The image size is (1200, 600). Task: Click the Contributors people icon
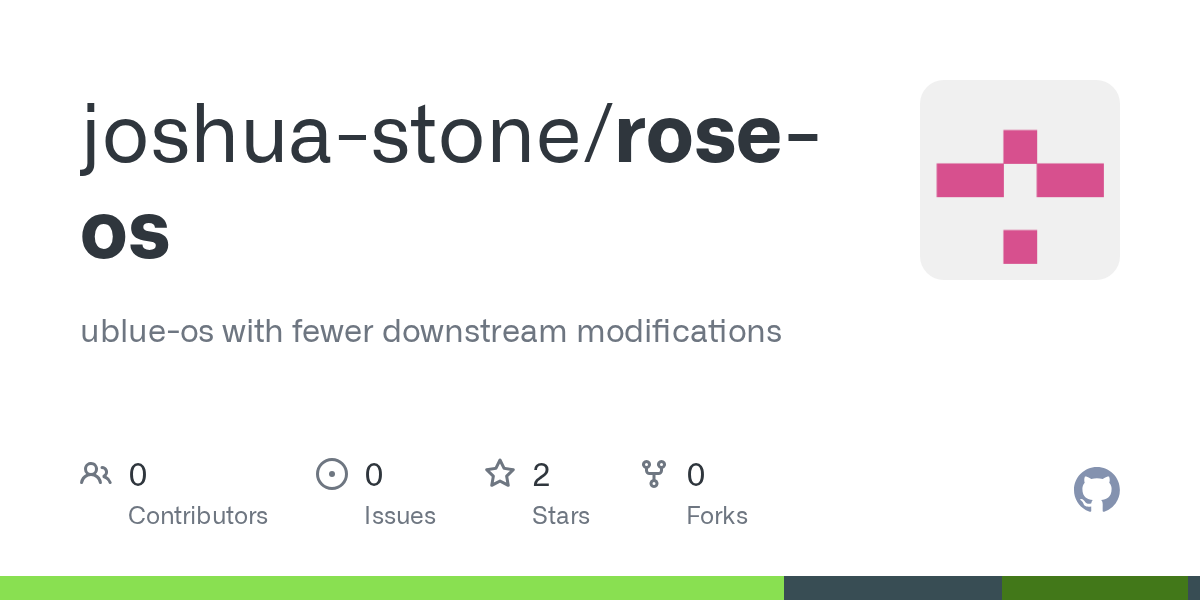pyautogui.click(x=96, y=473)
